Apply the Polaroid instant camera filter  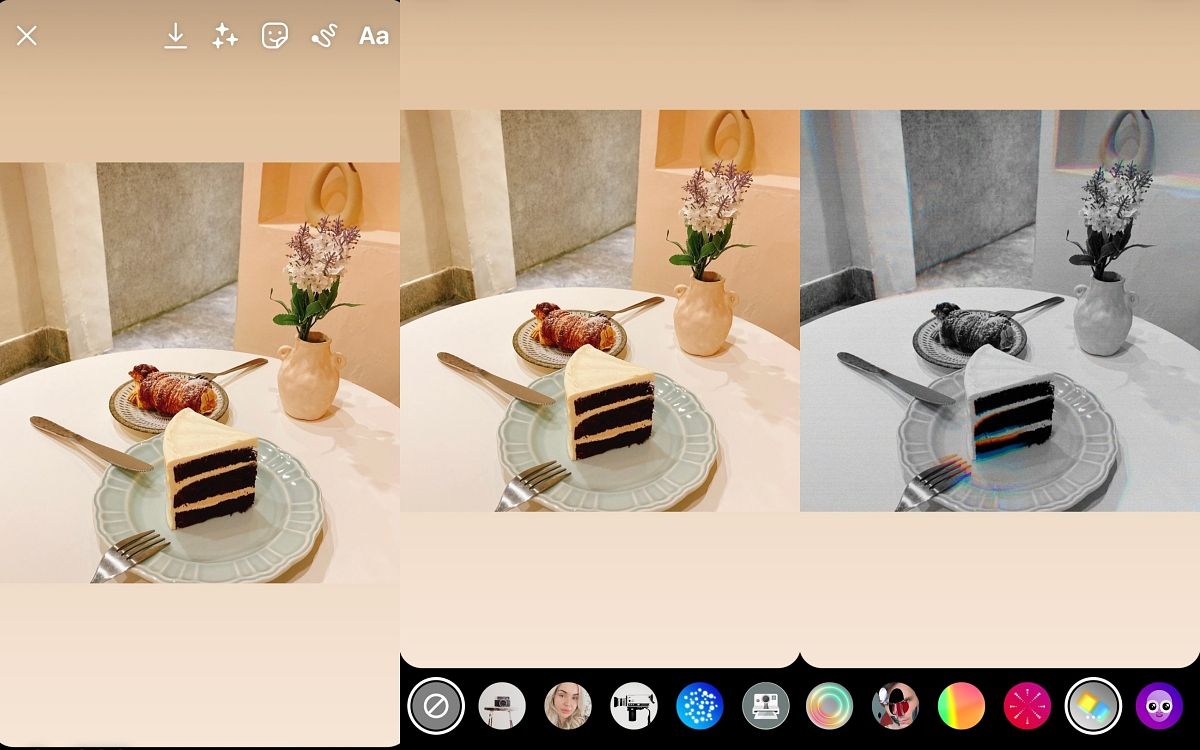[765, 706]
